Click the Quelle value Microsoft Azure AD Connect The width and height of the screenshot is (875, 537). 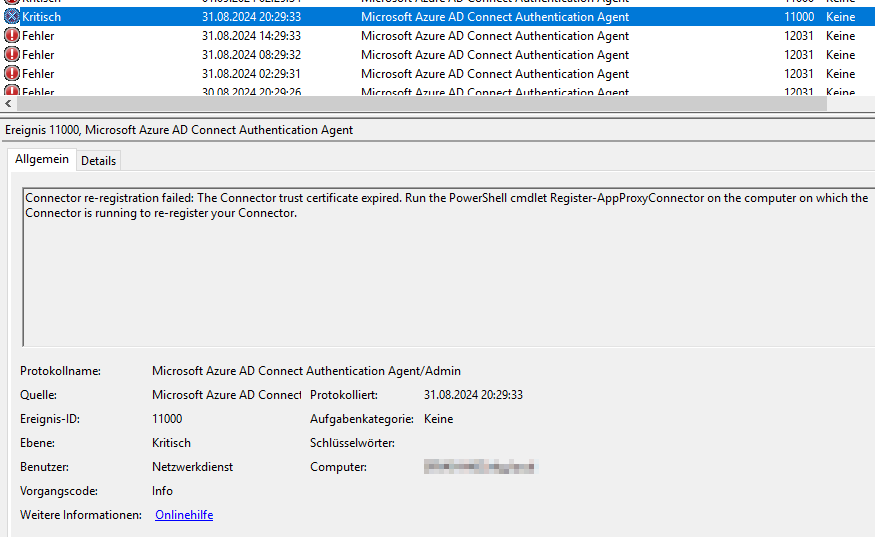pyautogui.click(x=227, y=395)
